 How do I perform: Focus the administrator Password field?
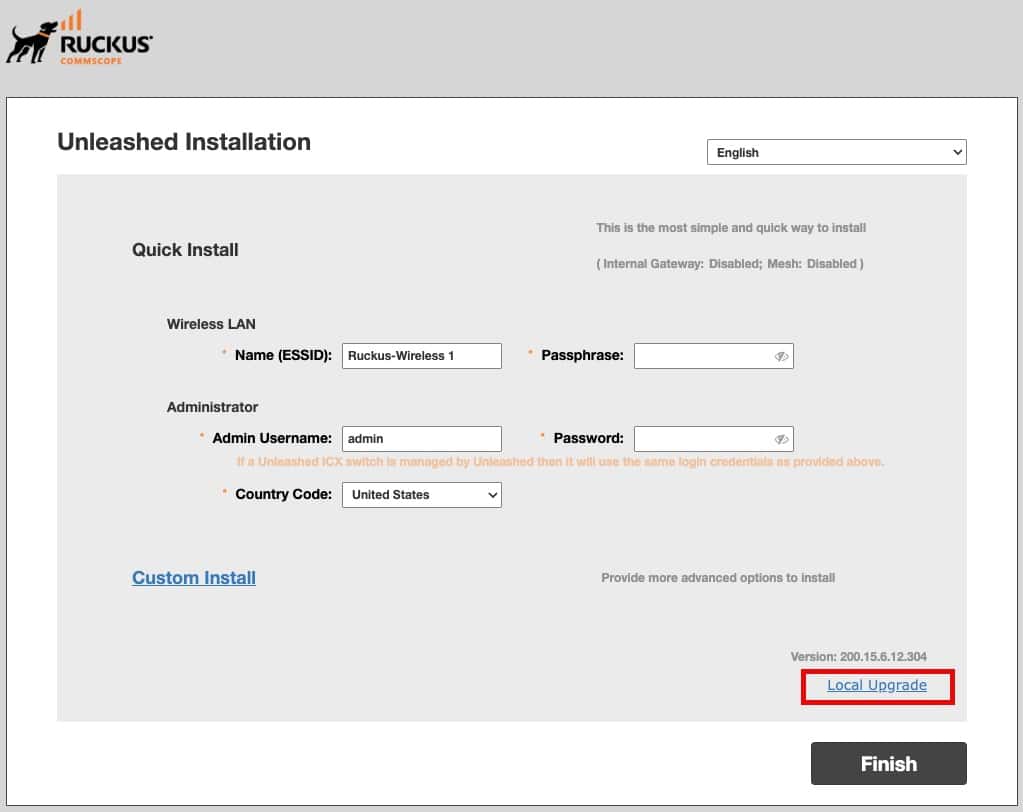point(714,439)
